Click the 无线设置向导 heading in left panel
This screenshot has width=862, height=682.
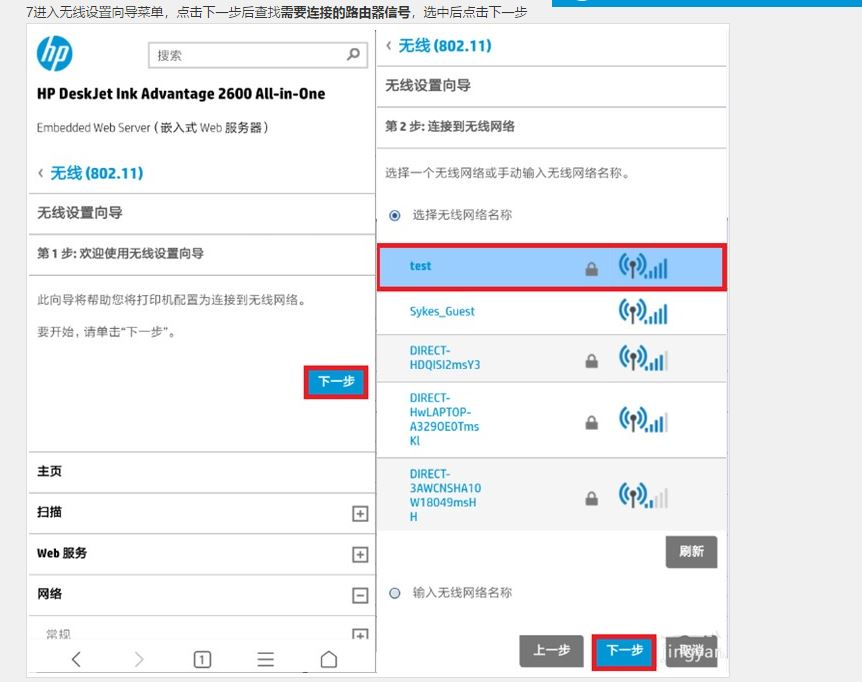(x=80, y=213)
